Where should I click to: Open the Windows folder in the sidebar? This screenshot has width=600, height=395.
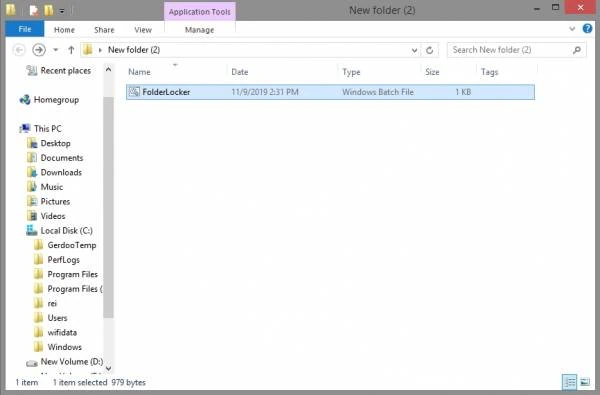[x=64, y=347]
